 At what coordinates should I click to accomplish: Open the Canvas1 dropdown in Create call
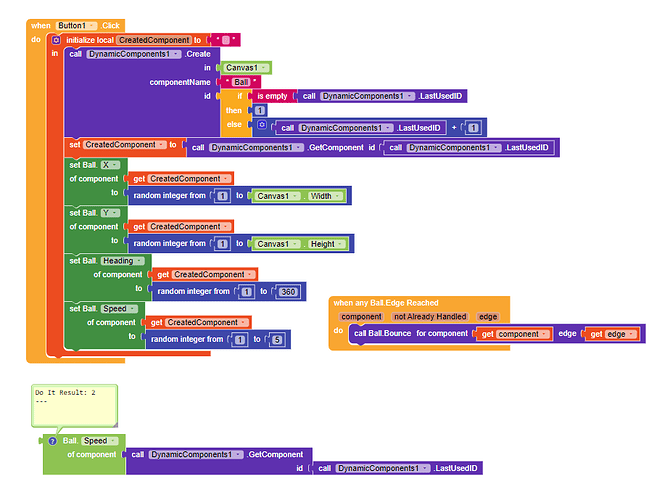[x=246, y=68]
